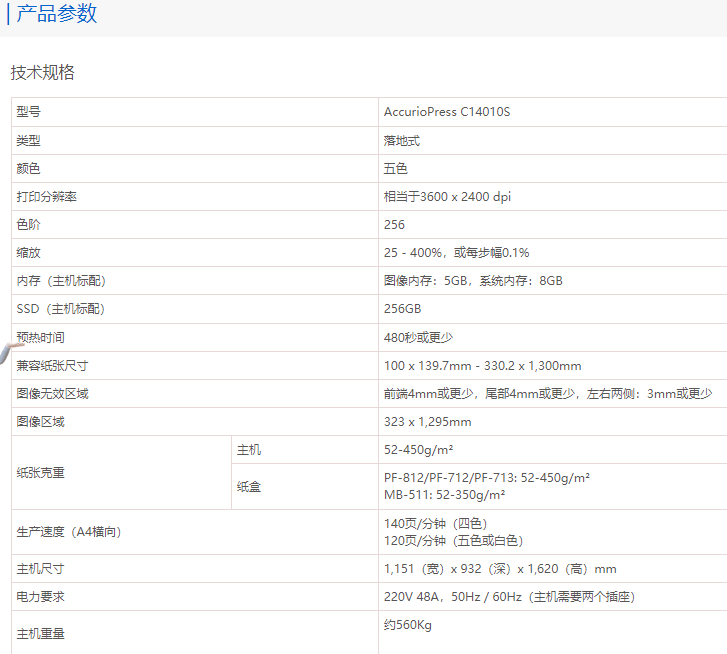The height and width of the screenshot is (654, 727).
Task: Click the 落地式 value cell
Action: (402, 140)
